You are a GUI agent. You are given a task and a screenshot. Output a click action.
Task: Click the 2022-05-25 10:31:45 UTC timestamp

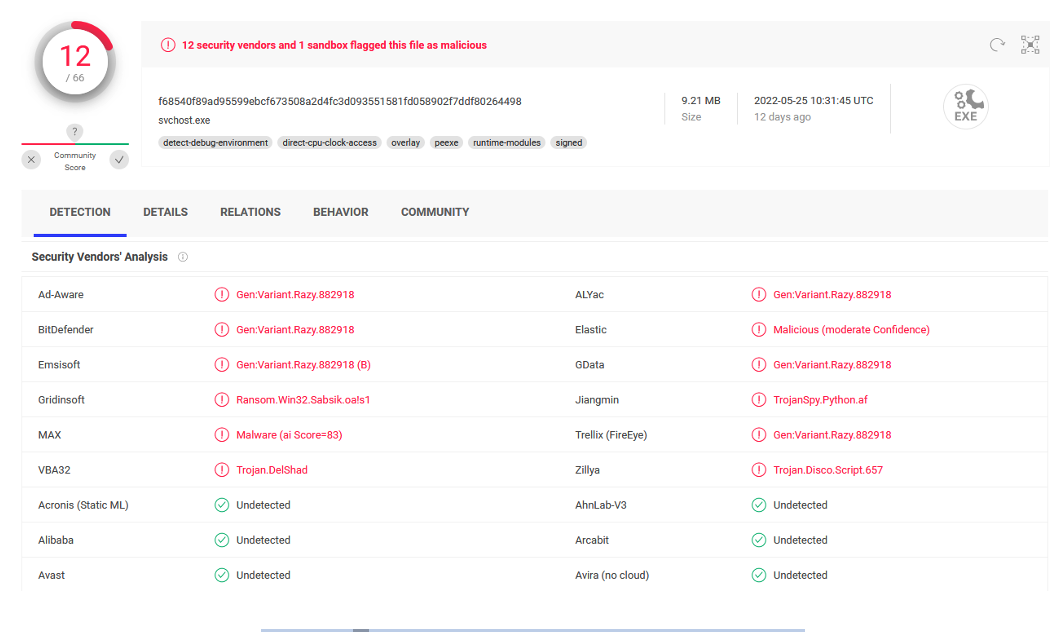[814, 100]
